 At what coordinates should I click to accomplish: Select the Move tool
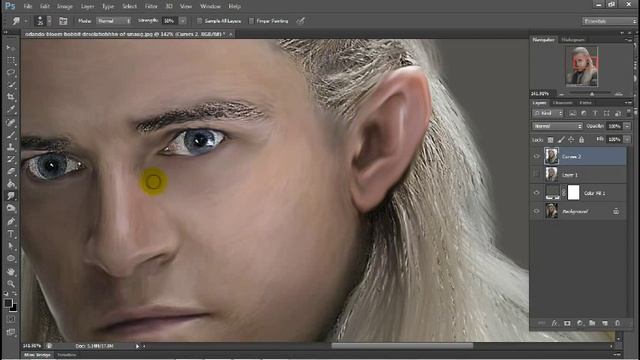click(x=11, y=48)
